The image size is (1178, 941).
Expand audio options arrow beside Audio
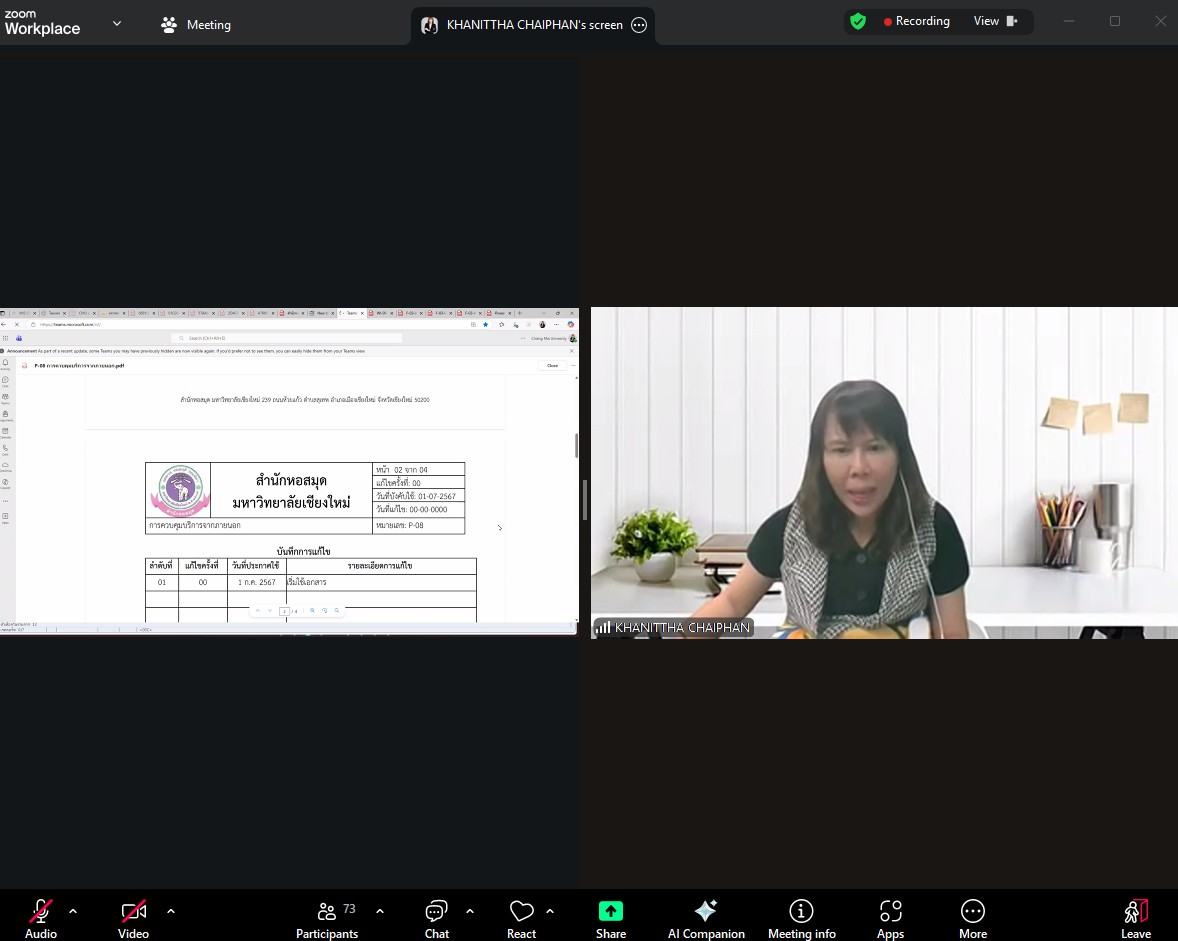tap(73, 911)
